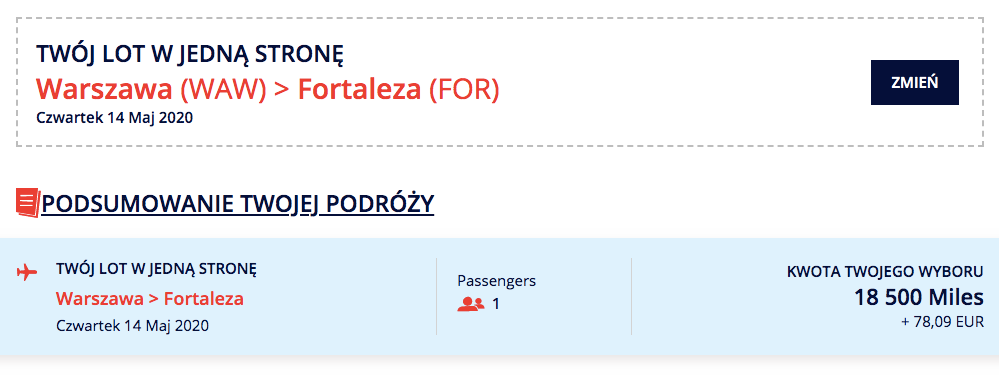This screenshot has height=381, width=999.
Task: Click the red airplane icon
Action: click(27, 273)
